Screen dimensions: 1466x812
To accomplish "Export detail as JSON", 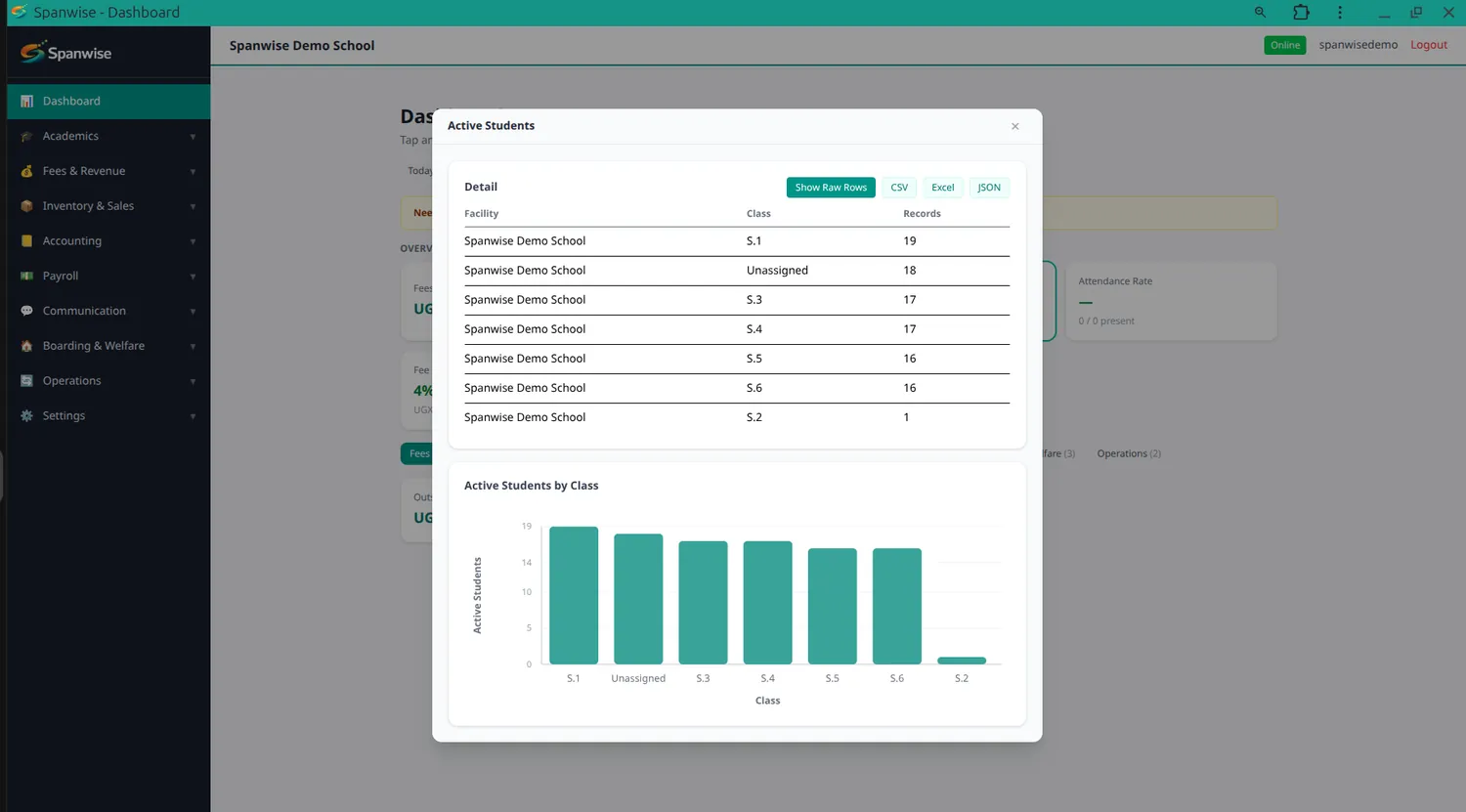I will tap(989, 188).
